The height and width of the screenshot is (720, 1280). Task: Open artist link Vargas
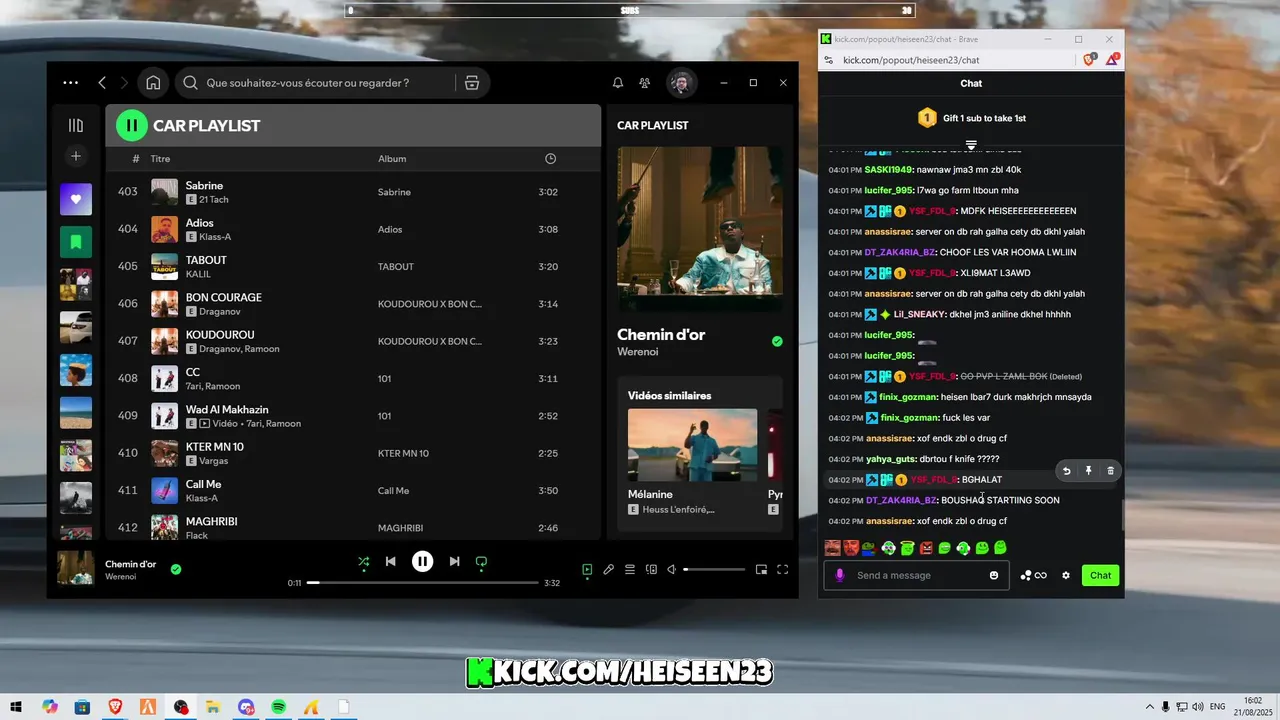click(x=214, y=461)
